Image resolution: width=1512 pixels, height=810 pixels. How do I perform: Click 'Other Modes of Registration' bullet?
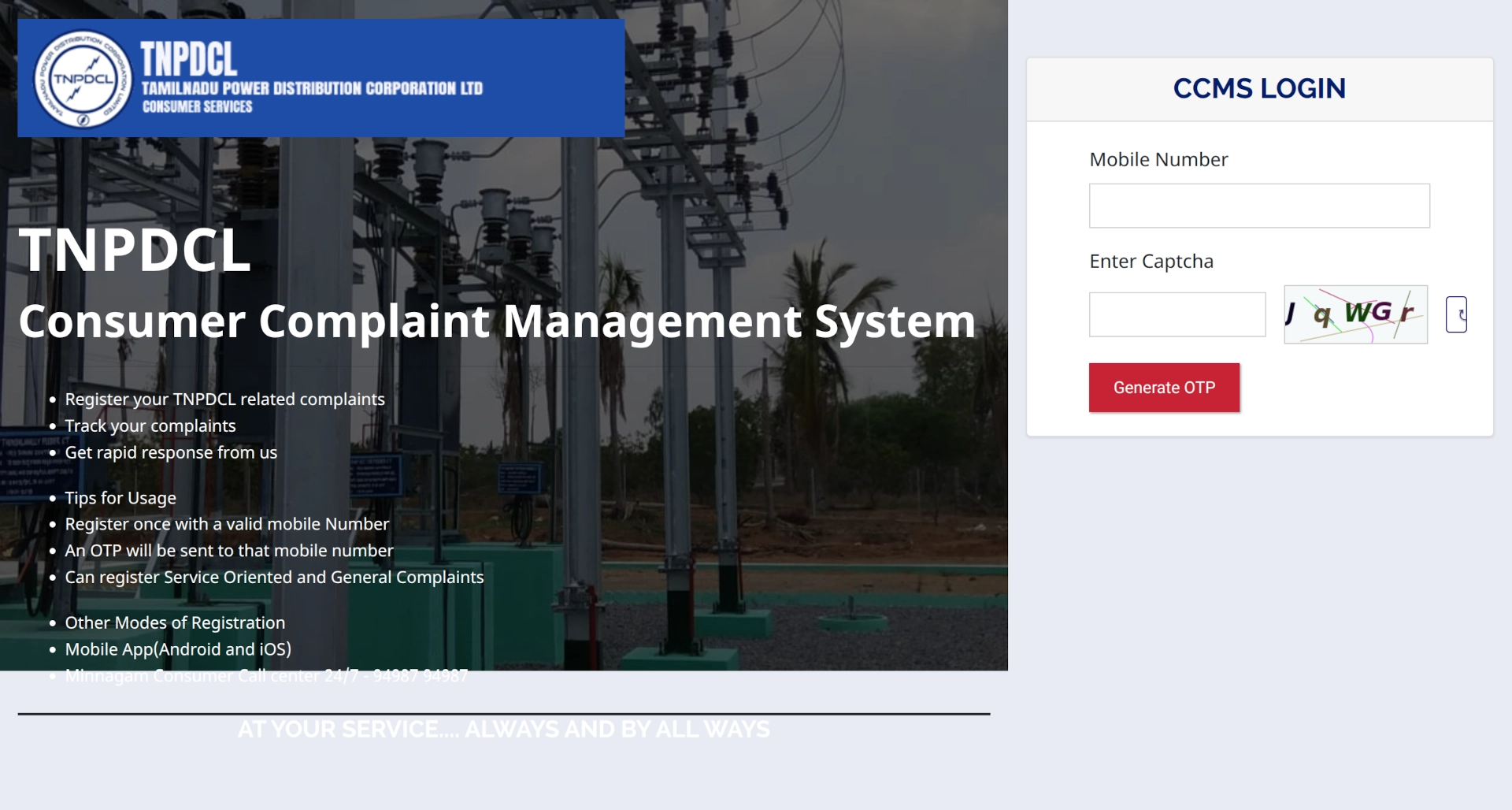coord(175,623)
